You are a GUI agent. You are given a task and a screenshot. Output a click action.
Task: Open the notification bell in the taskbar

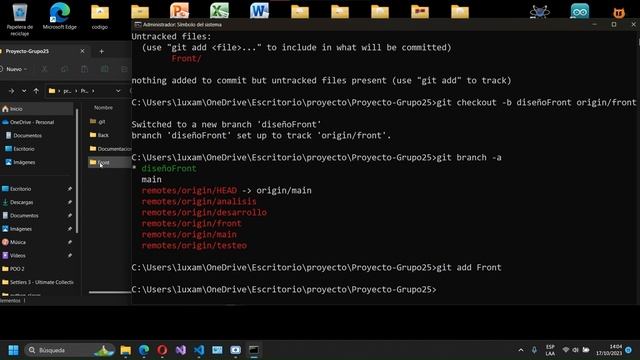pos(629,350)
